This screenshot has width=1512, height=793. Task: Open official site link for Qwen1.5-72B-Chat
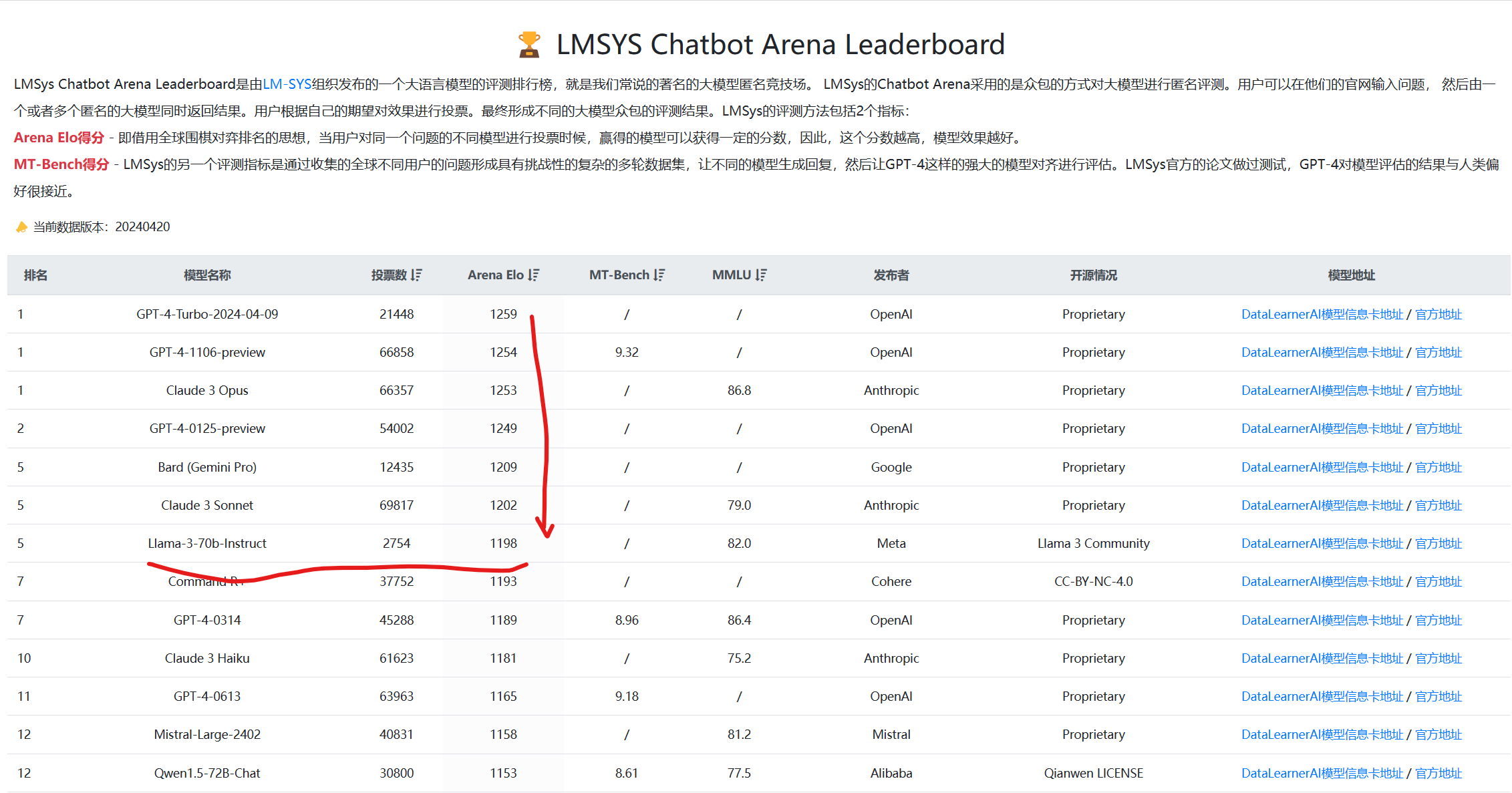[1439, 773]
